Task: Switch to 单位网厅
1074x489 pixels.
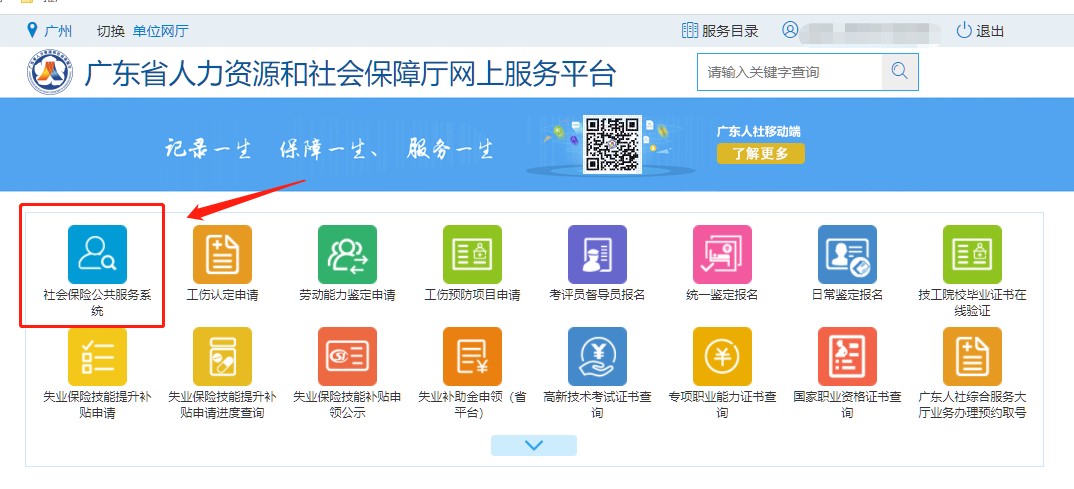Action: [x=160, y=31]
